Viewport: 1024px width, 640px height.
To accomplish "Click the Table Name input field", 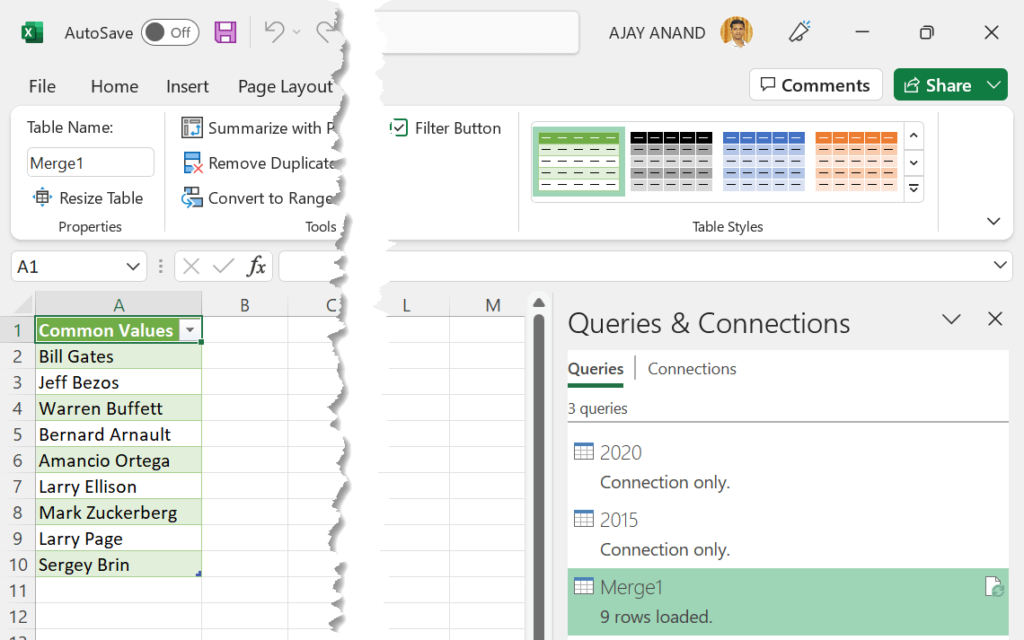I will 90,162.
